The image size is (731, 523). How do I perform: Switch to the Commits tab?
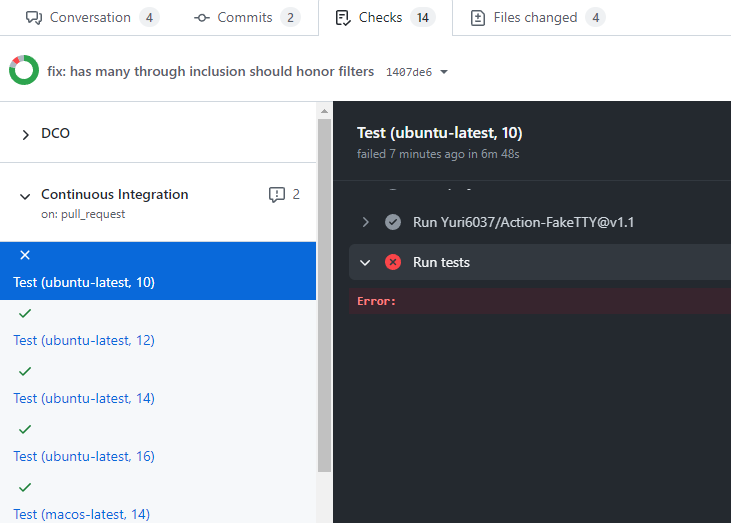(247, 18)
